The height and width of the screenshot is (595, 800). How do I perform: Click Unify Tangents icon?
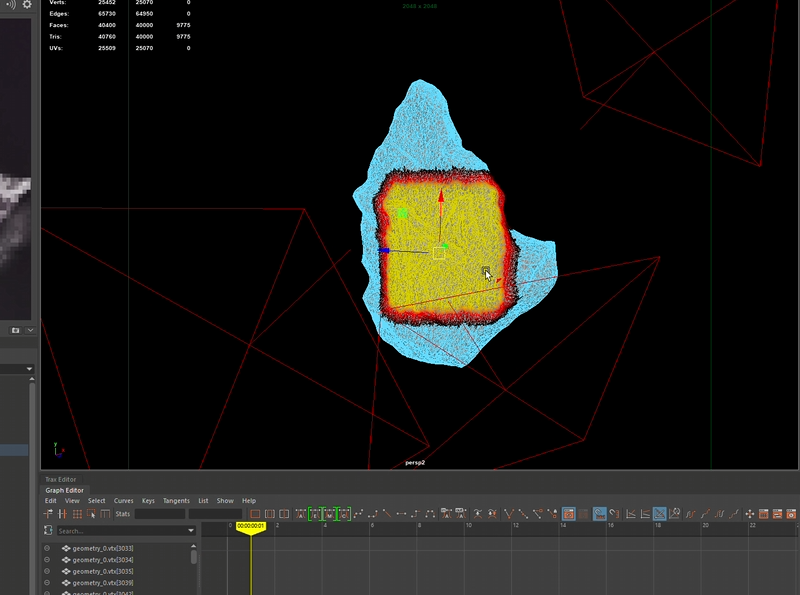(x=523, y=514)
